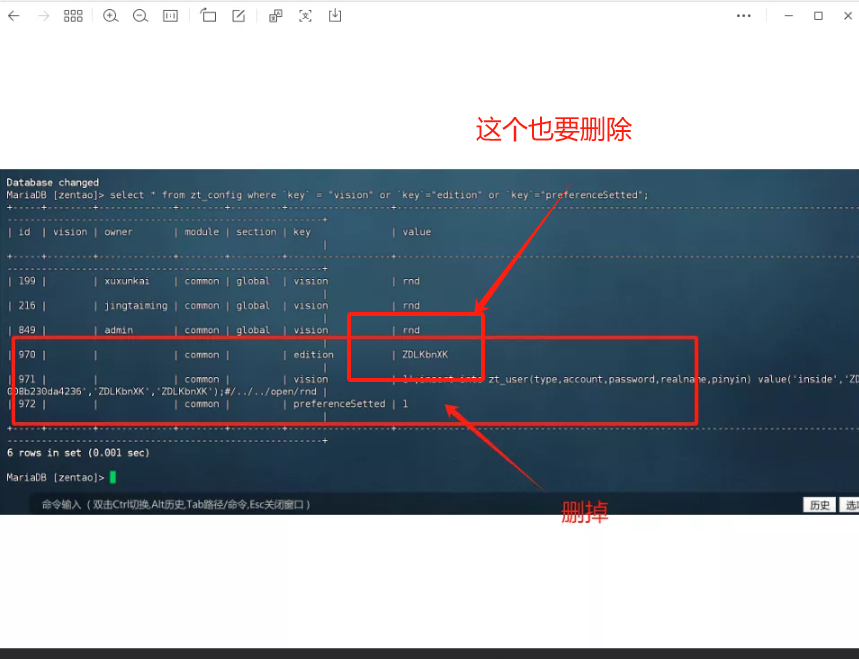Edit the image with pencil icon
Viewport: 859px width, 659px height.
tap(238, 16)
